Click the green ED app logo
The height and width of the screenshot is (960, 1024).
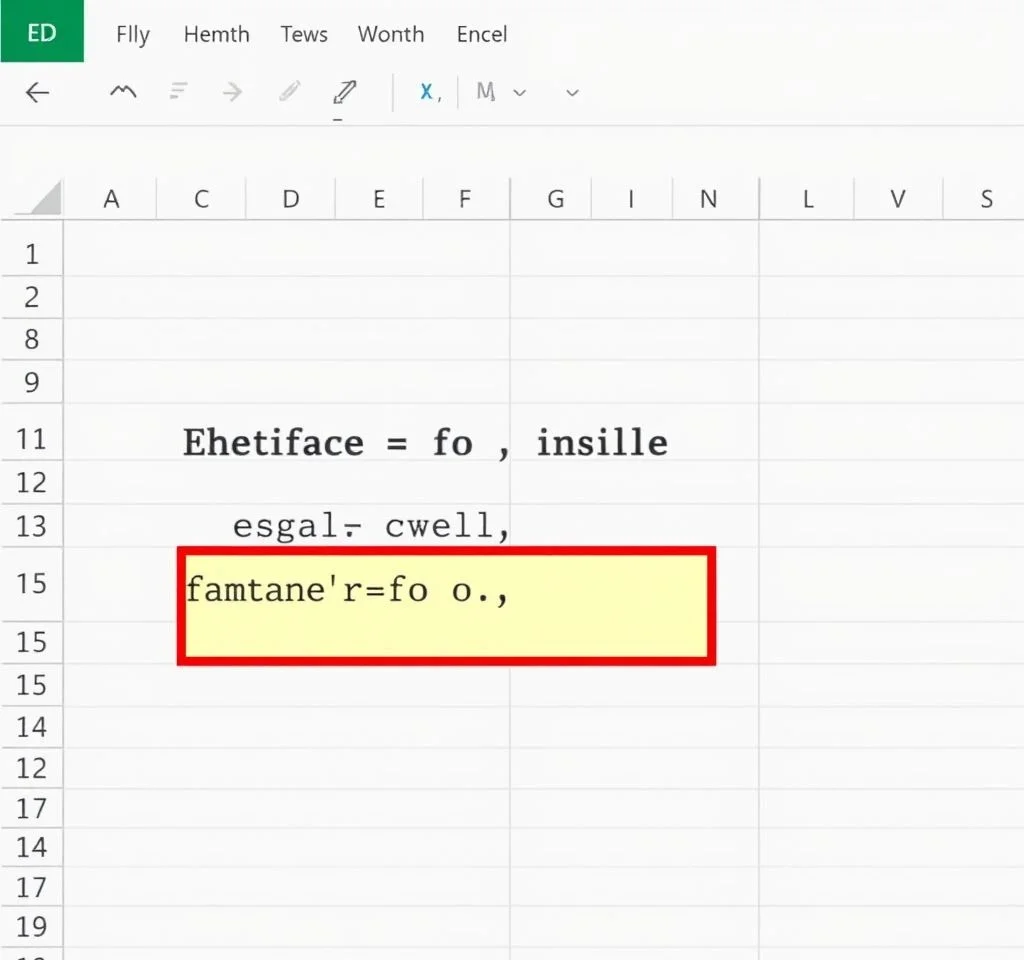(x=42, y=32)
